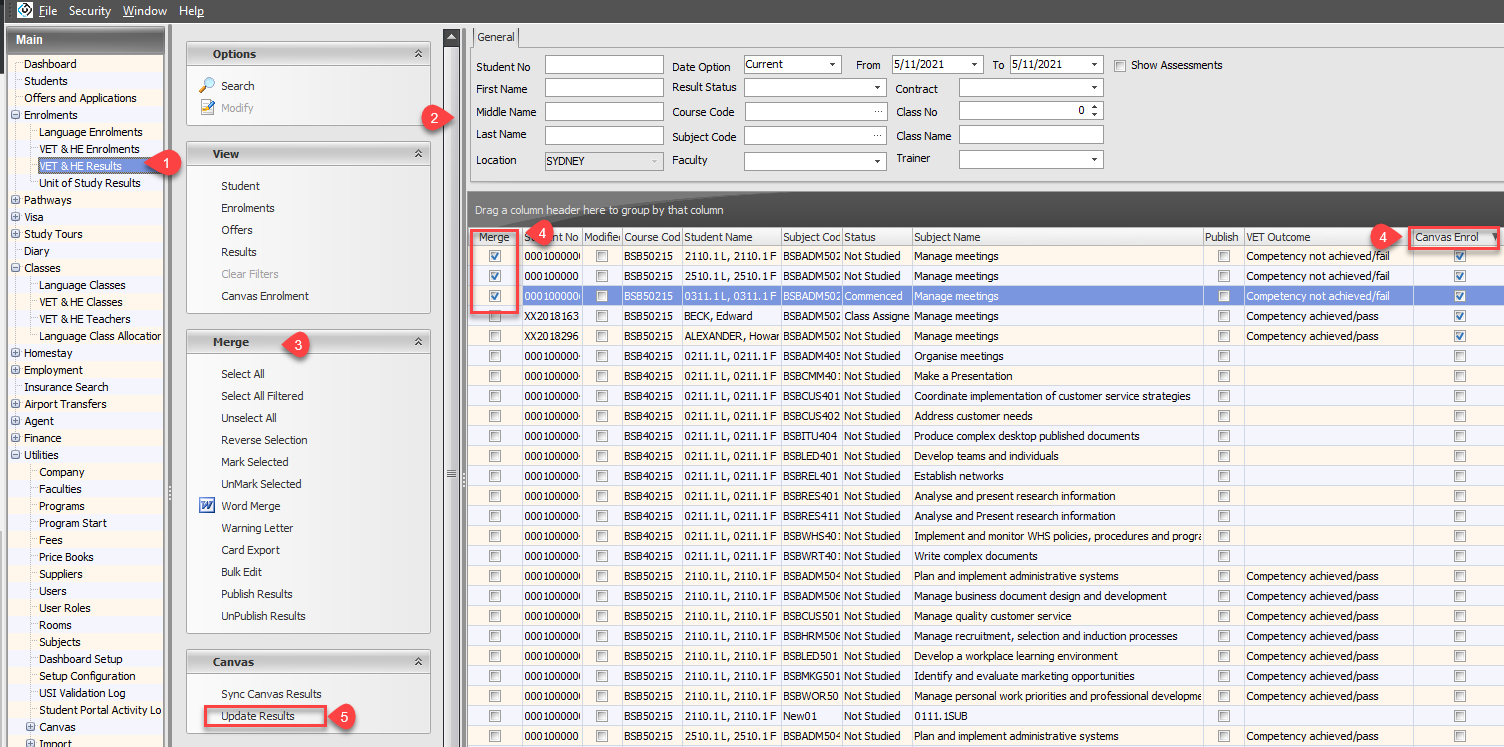Click the Search magnifier icon in Options
This screenshot has width=1504, height=747.
(207, 86)
